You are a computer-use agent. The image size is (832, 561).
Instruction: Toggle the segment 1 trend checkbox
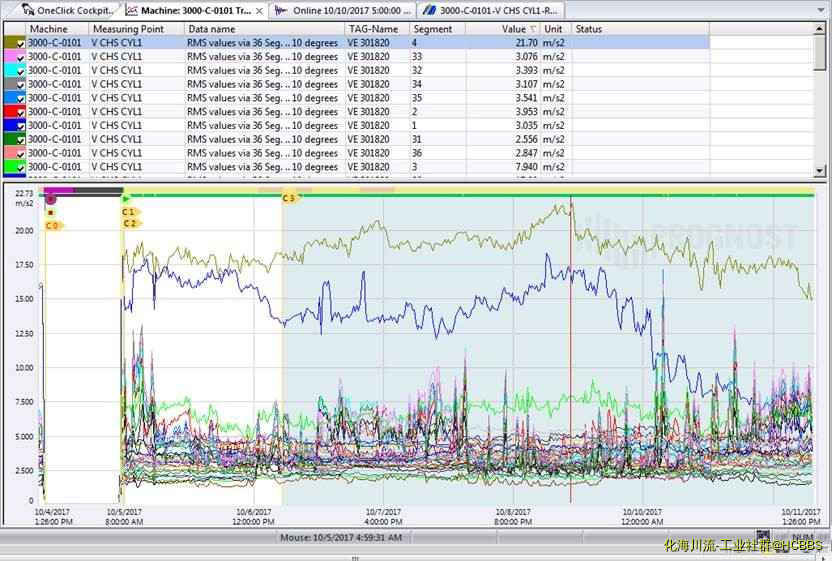coord(21,126)
